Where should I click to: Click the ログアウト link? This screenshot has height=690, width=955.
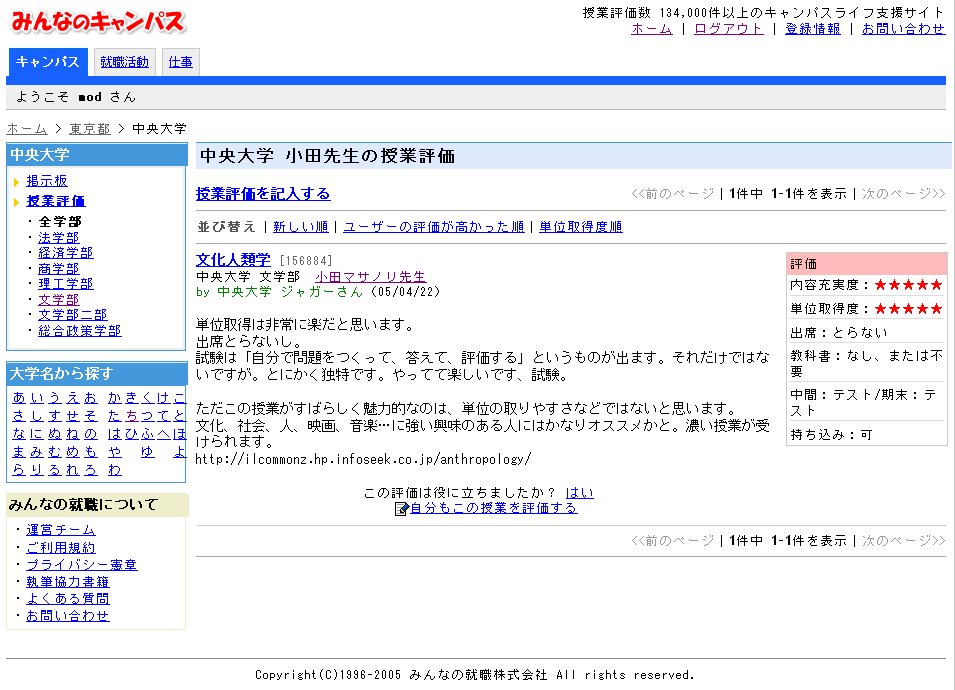[x=728, y=29]
